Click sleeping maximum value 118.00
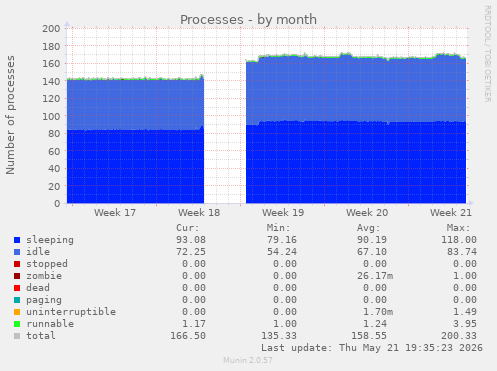This screenshot has width=497, height=371. 459,240
